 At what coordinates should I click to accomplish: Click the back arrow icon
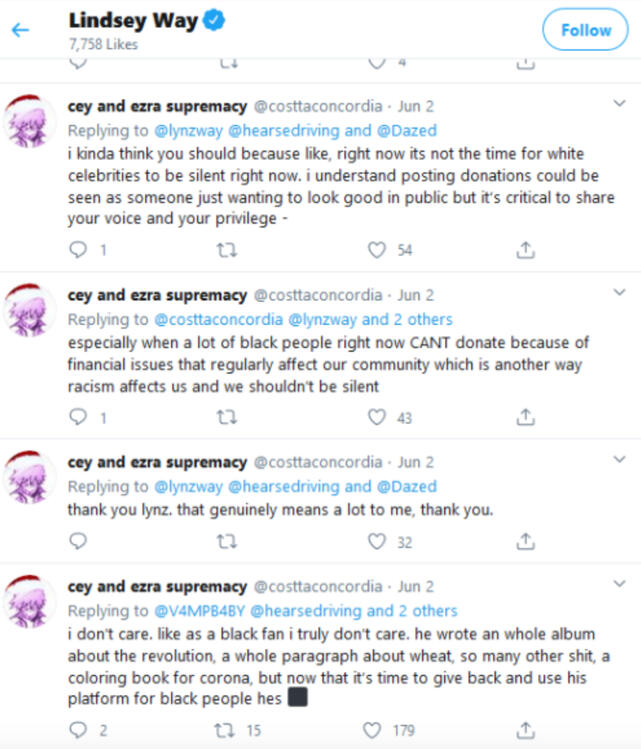21,29
